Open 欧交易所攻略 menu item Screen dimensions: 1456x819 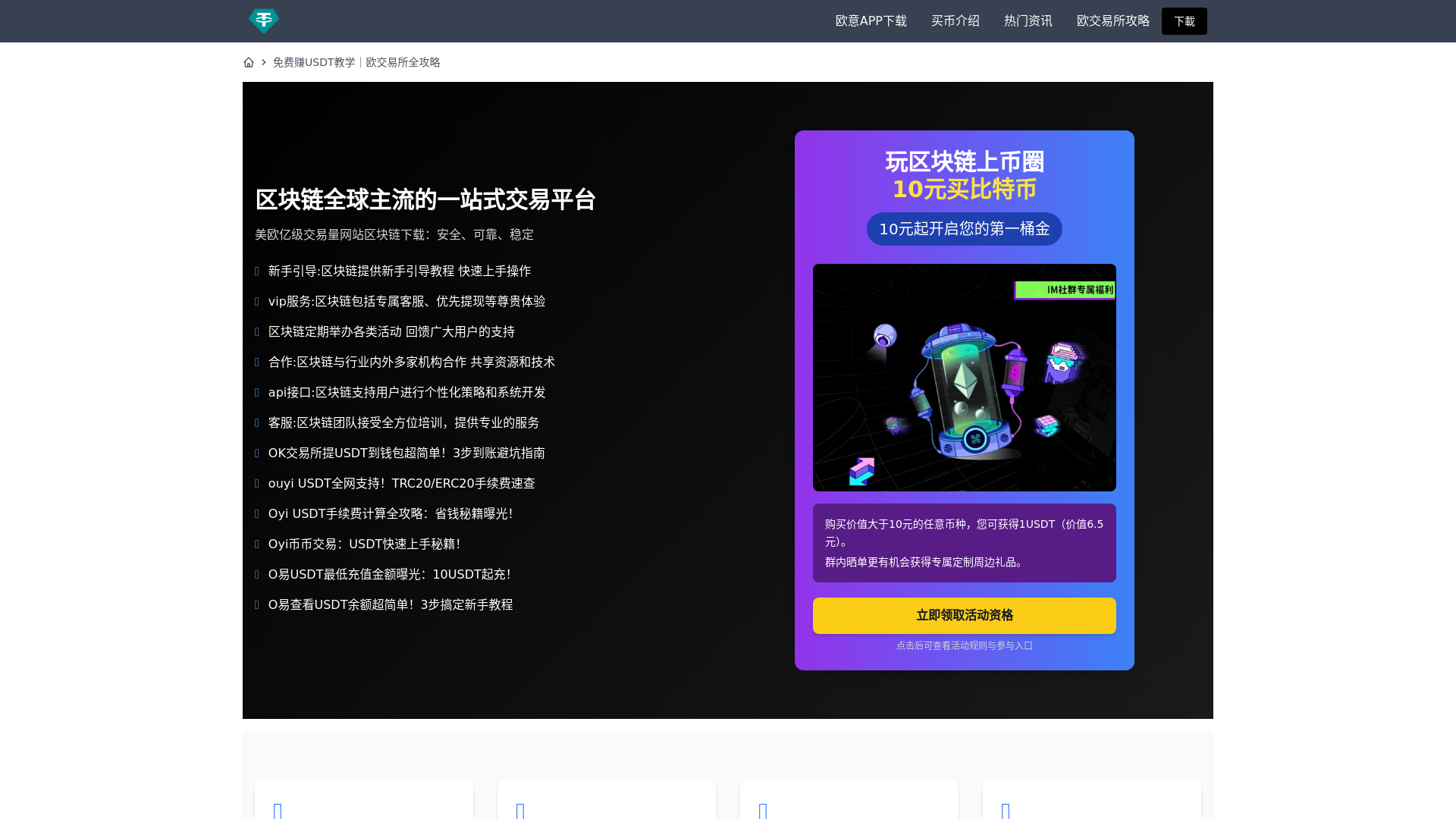coord(1113,21)
